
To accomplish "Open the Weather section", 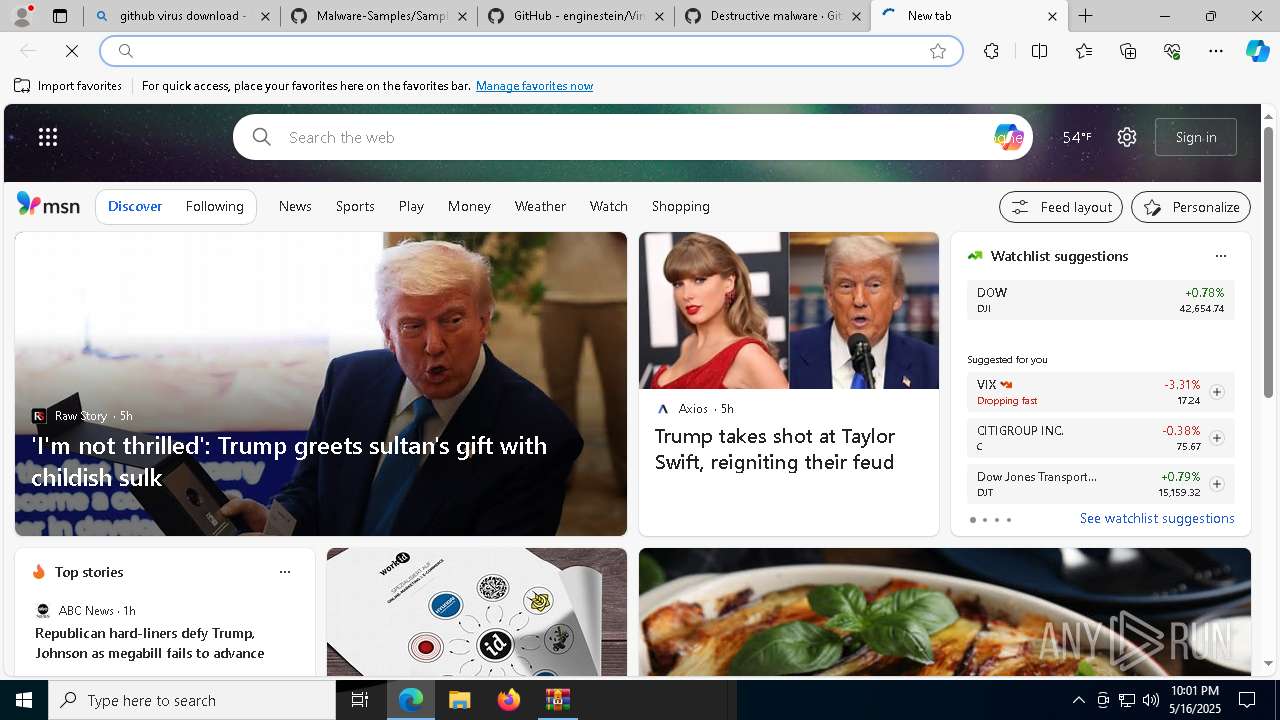I will tap(540, 206).
